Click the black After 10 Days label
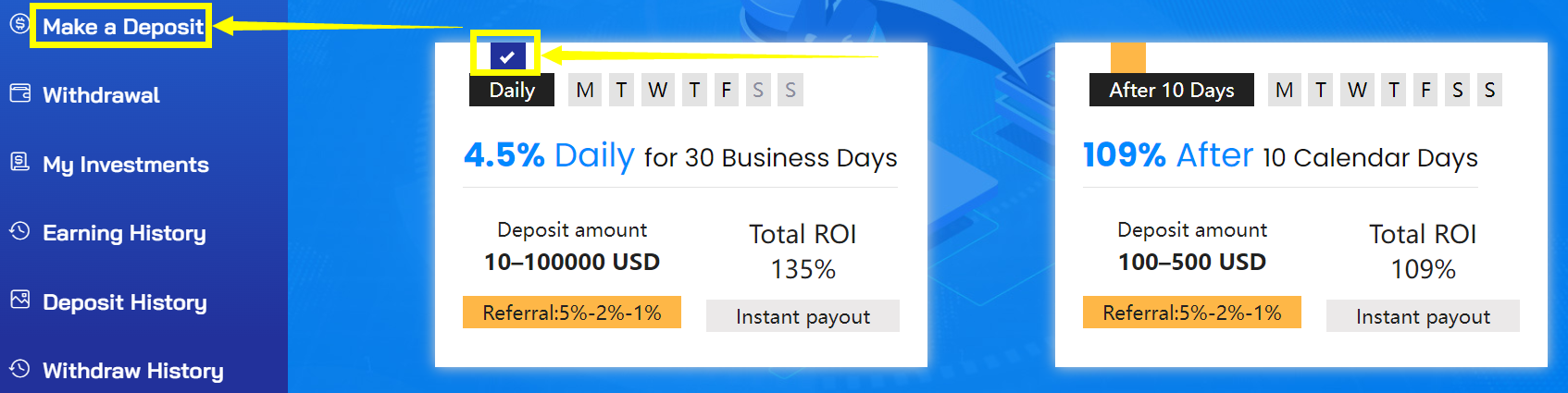 click(x=1171, y=91)
